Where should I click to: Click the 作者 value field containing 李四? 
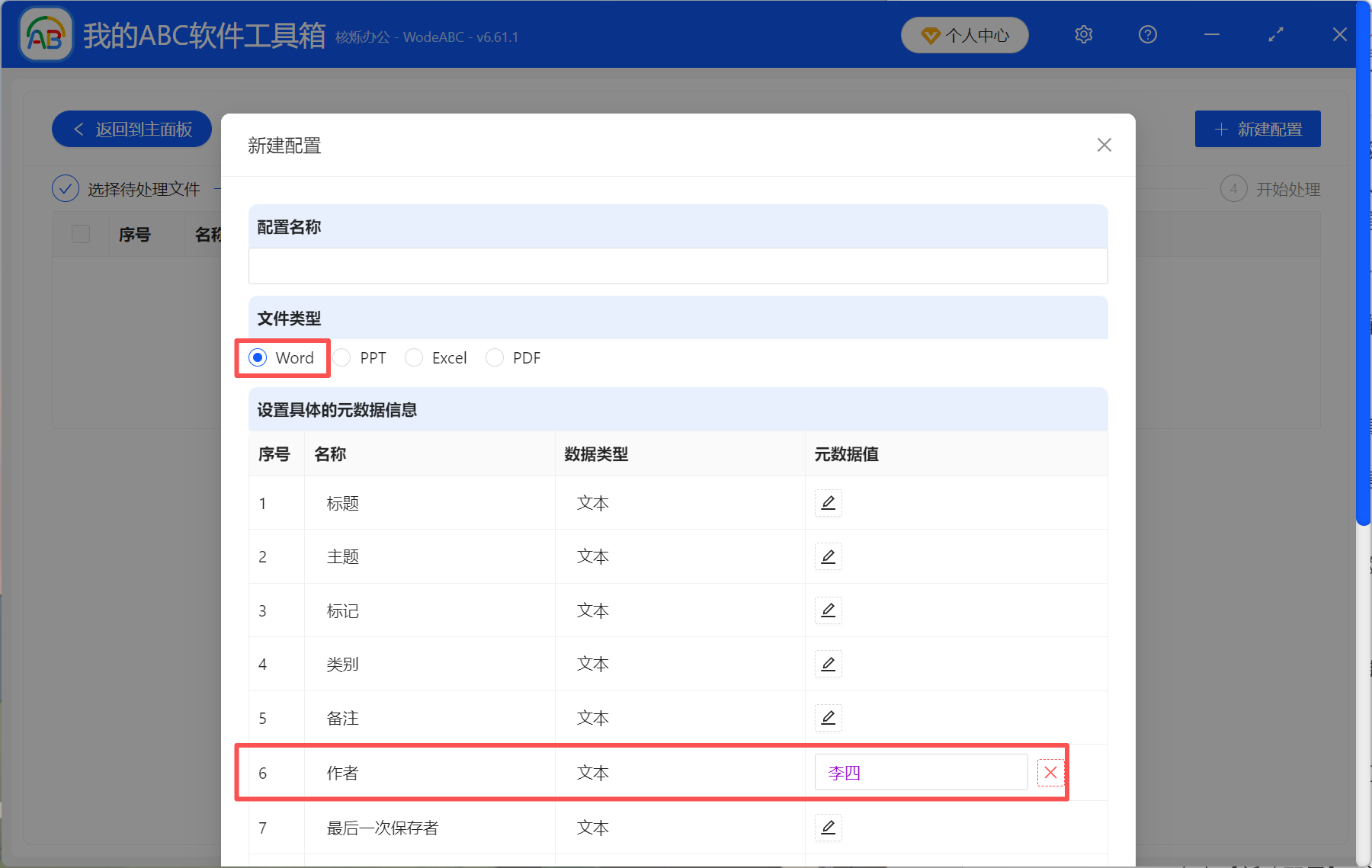[920, 773]
